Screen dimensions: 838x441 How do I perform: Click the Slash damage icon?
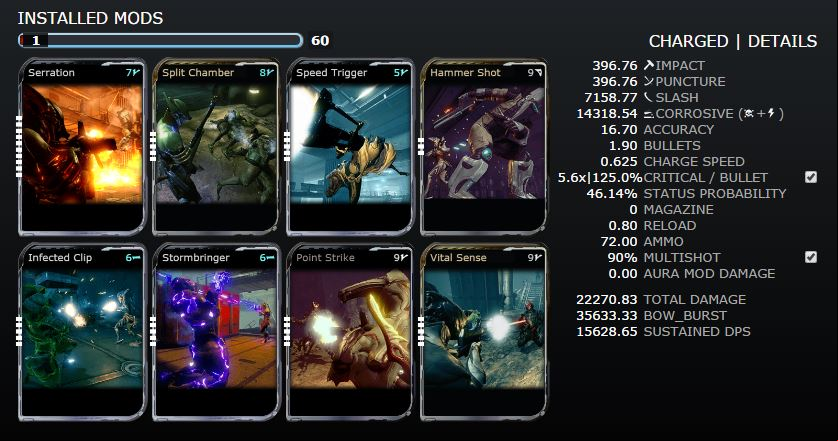[x=648, y=97]
